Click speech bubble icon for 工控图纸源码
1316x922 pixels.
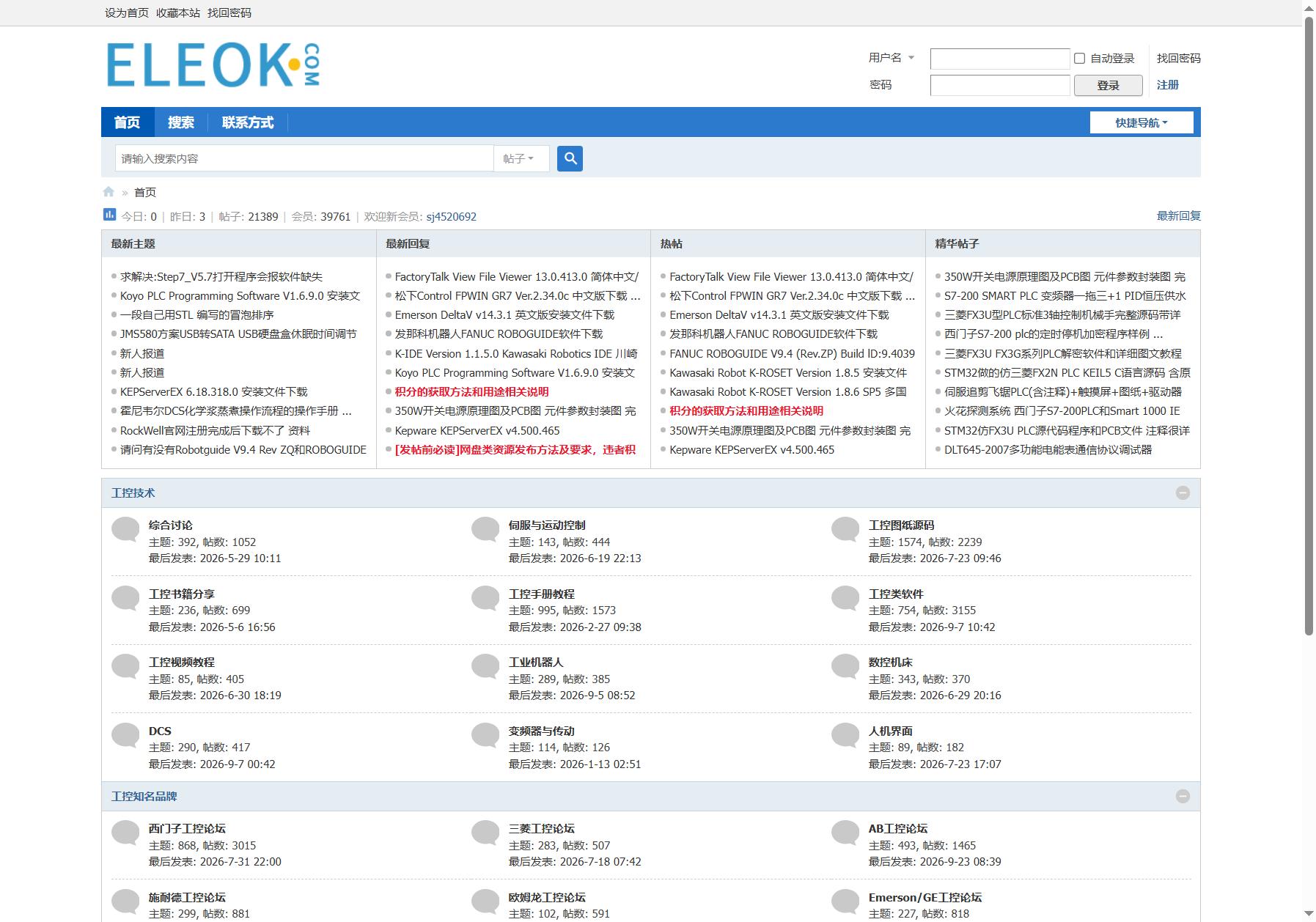click(845, 529)
